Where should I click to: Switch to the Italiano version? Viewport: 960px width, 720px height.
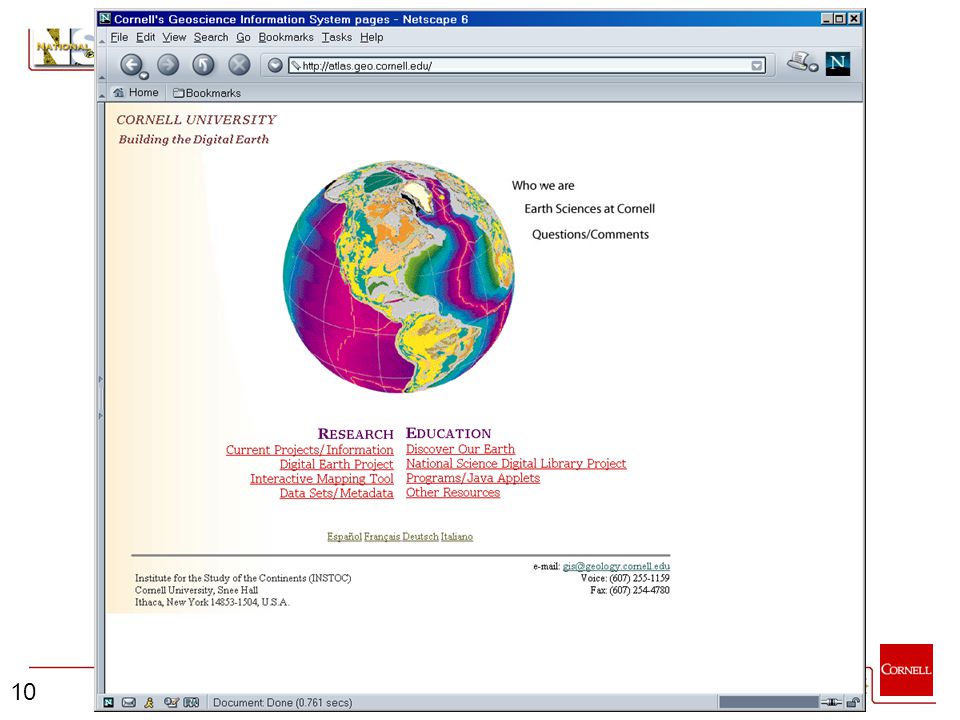coord(457,537)
